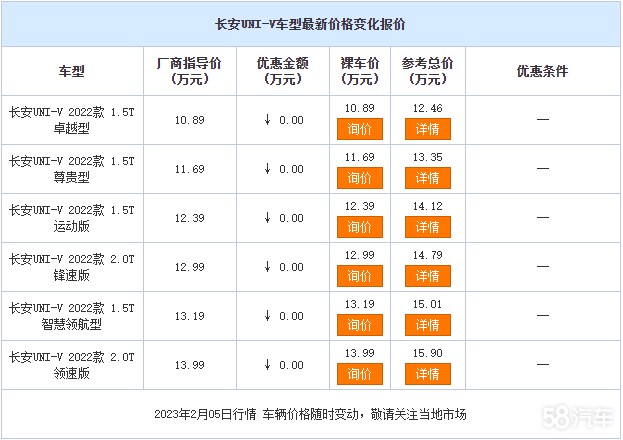Open 详情 for total price 15.01
This screenshot has height=440, width=623.
428,325
